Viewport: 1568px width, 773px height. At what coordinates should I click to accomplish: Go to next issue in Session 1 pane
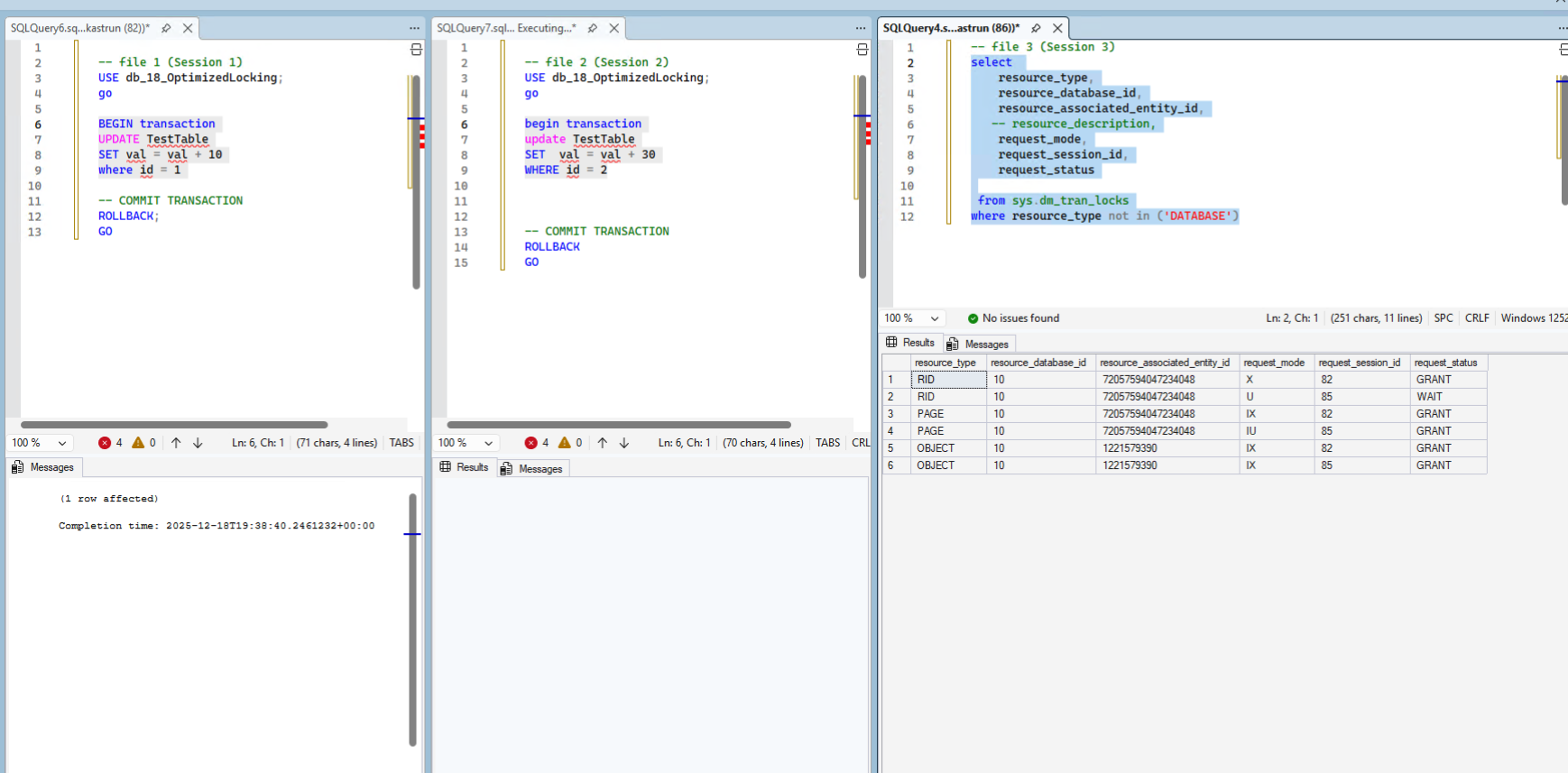198,443
